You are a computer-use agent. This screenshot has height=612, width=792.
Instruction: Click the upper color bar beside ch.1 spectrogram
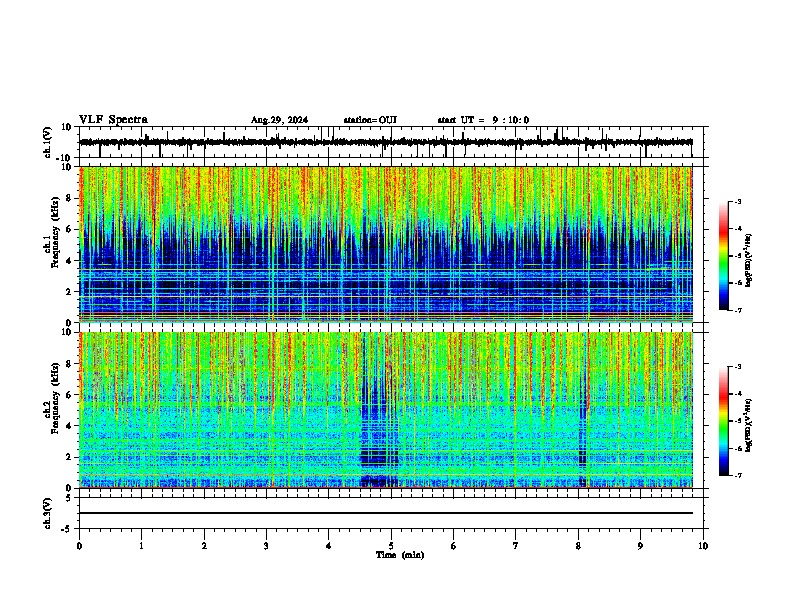coord(724,256)
